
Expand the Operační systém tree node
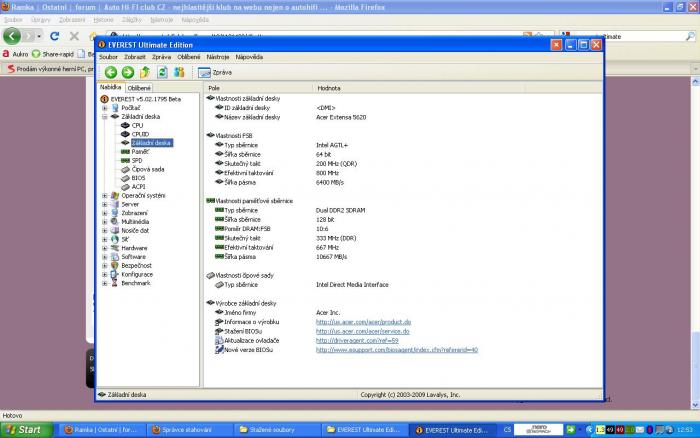coord(104,195)
